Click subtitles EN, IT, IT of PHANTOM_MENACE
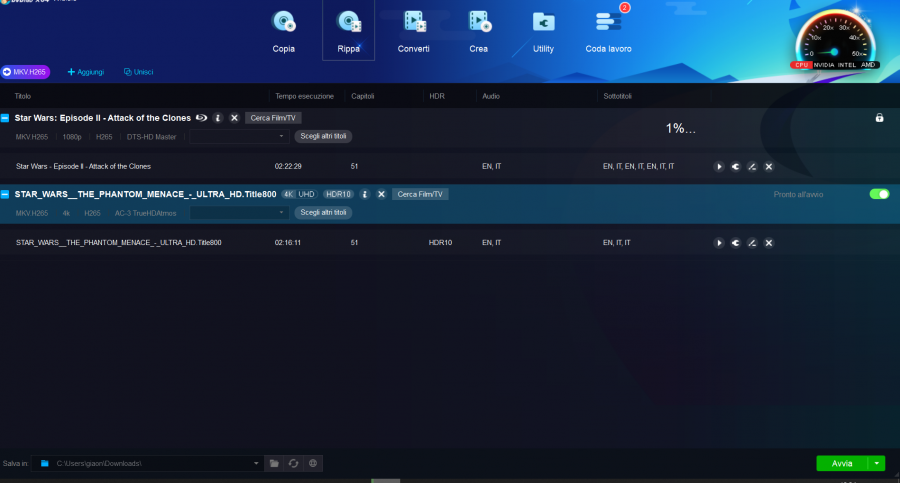The width and height of the screenshot is (900, 483). coord(616,243)
